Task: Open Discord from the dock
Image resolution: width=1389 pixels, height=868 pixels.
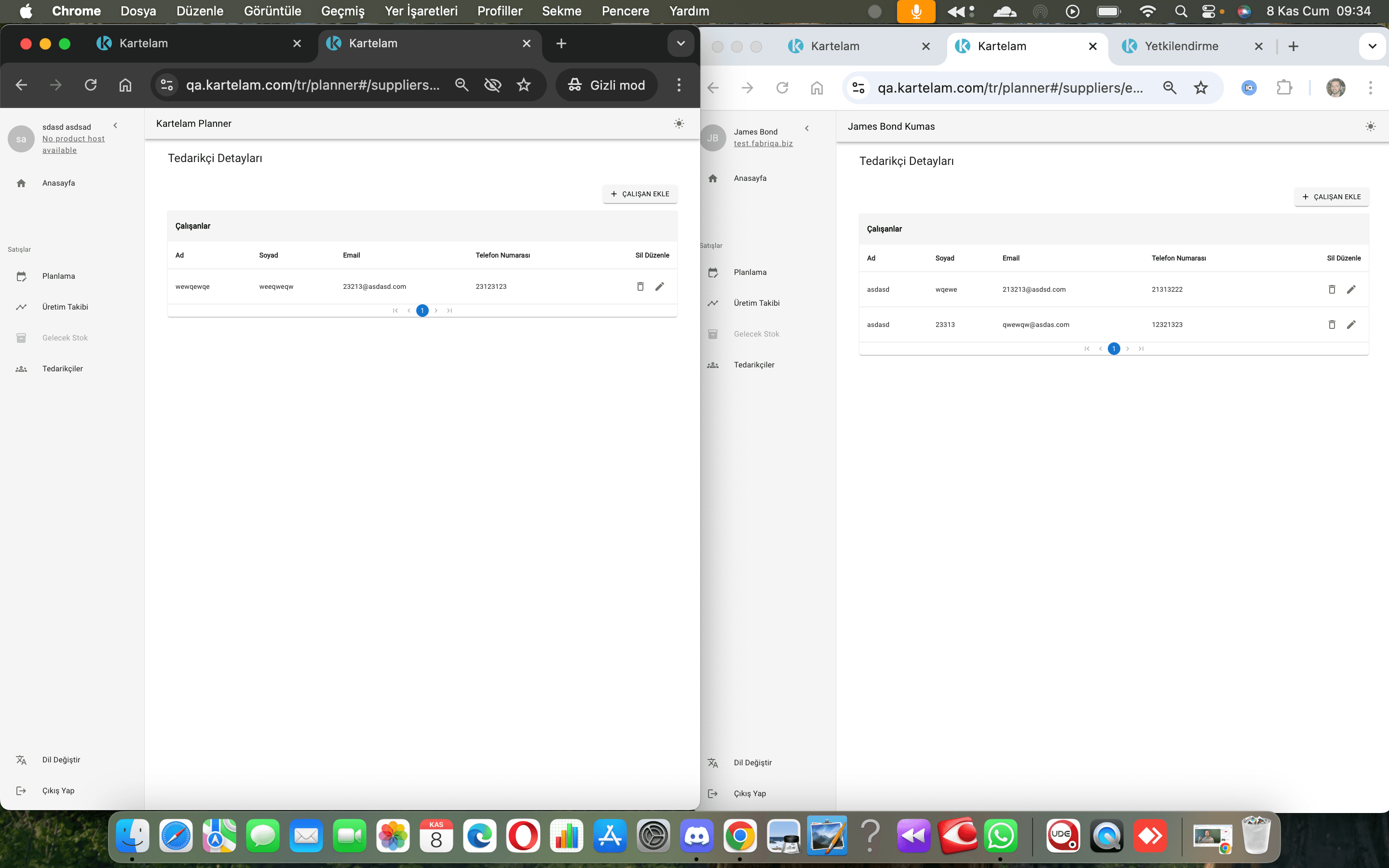Action: [x=696, y=836]
